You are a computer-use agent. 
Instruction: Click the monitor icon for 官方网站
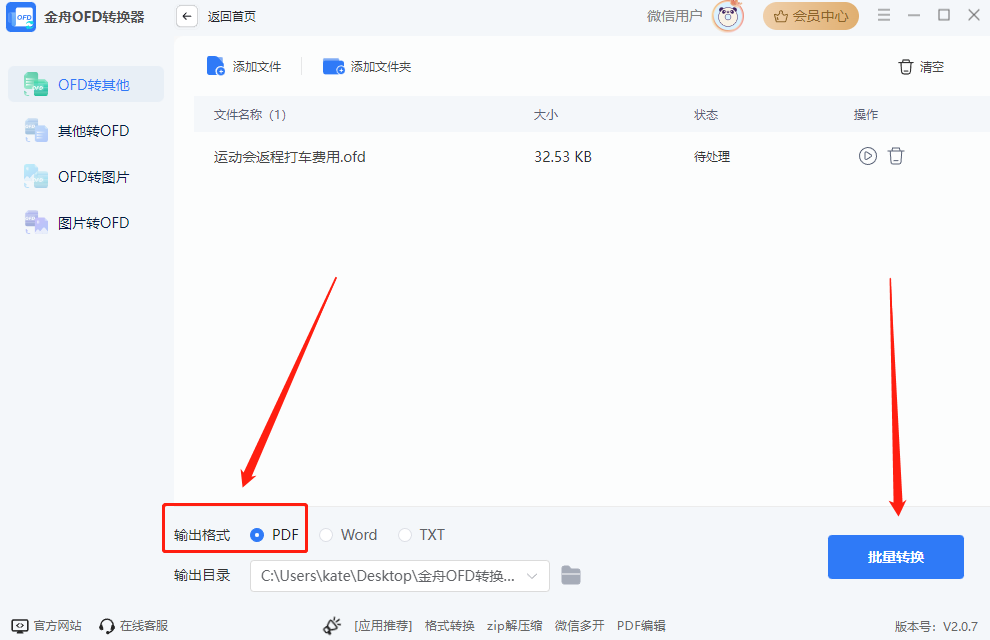(20, 625)
